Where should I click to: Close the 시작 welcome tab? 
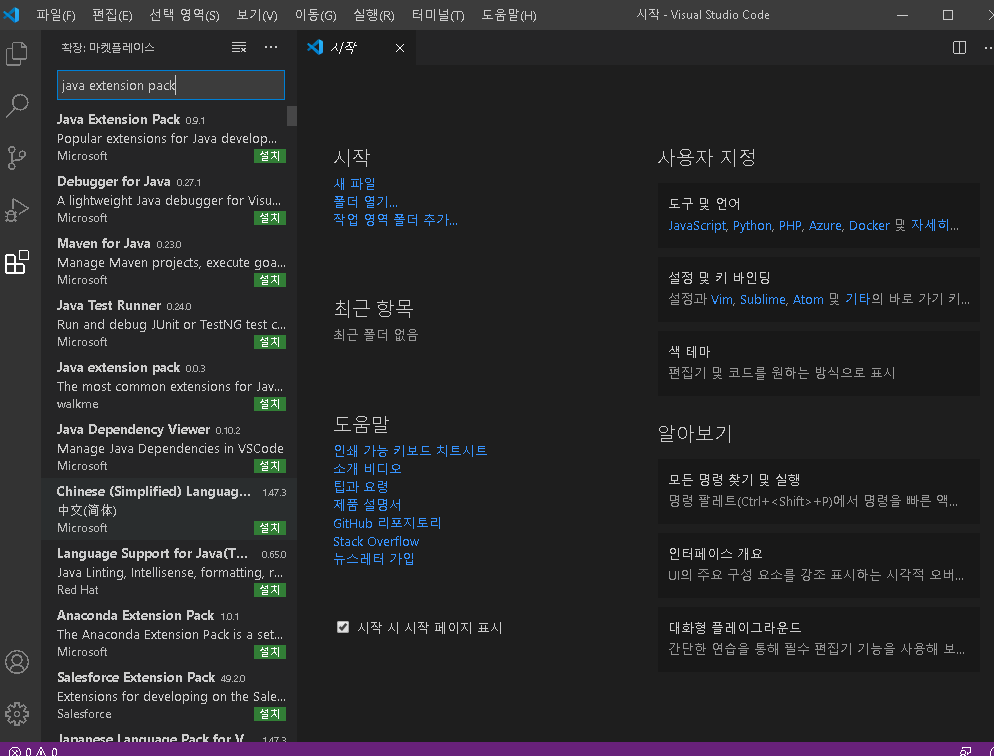[x=400, y=48]
